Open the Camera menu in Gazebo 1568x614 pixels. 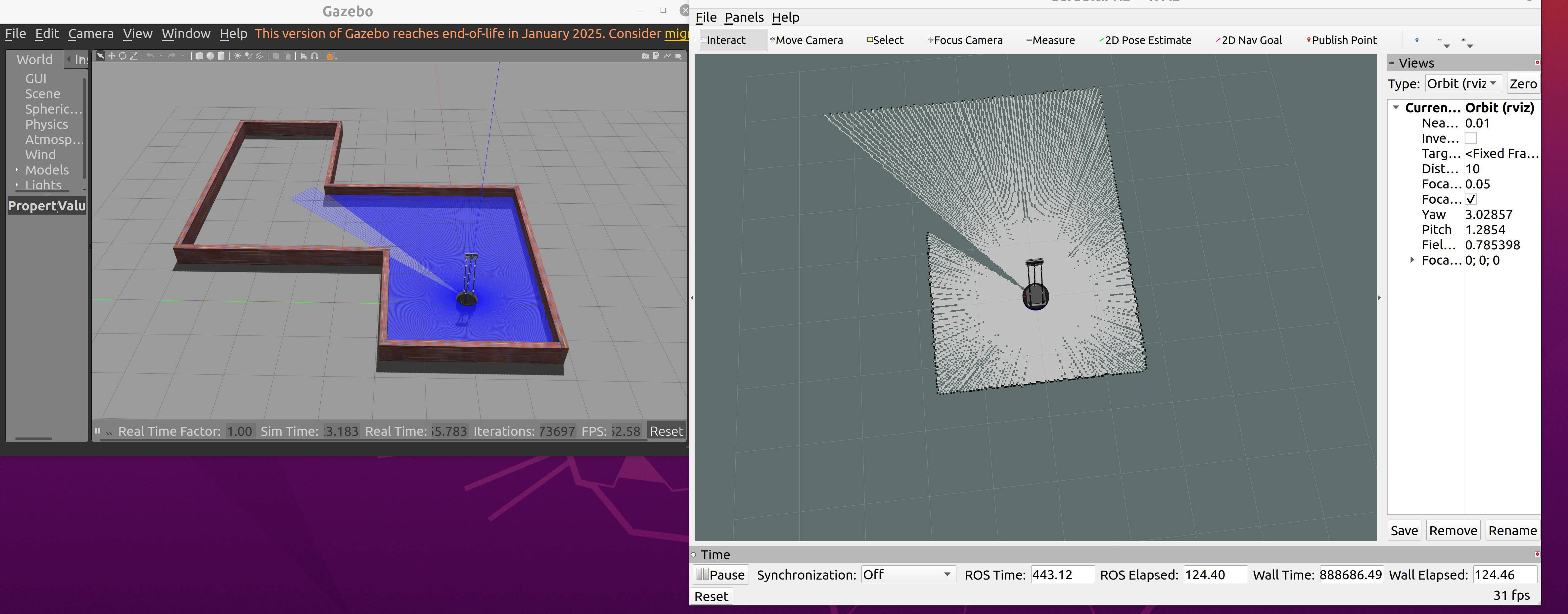(x=91, y=33)
